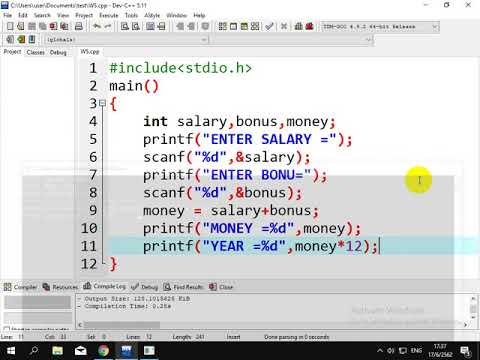The image size is (480, 360).
Task: Click the Save toolbar icon
Action: click(32, 26)
